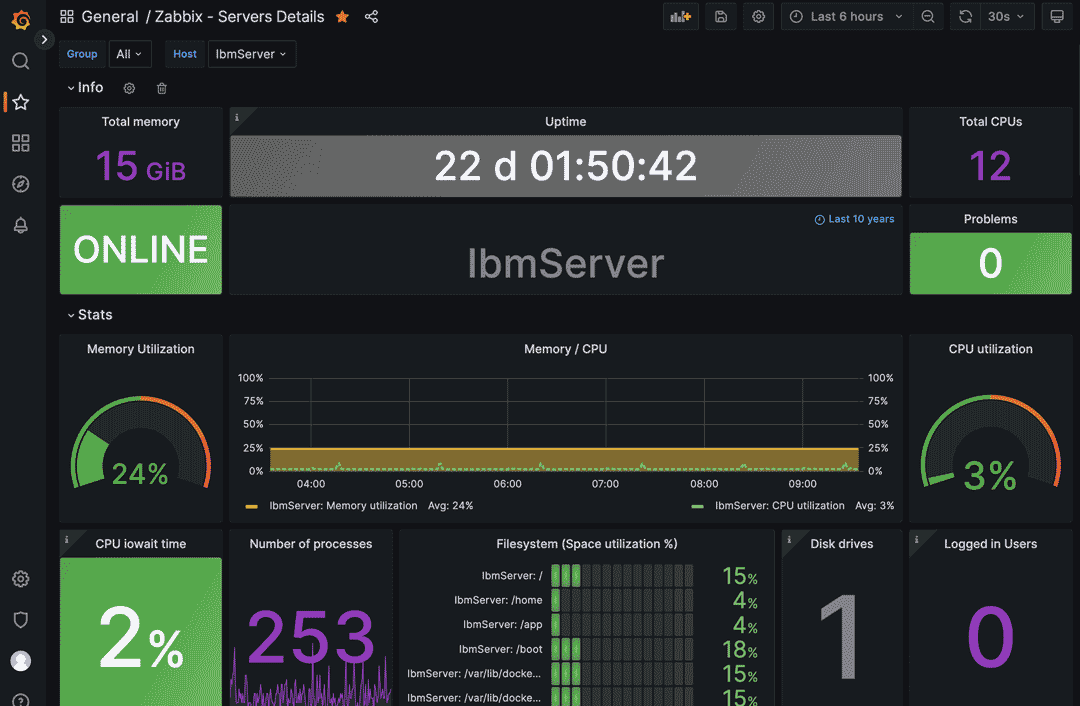Open the Total memory panel title menu
Screen dimensions: 1080x706
[141, 121]
